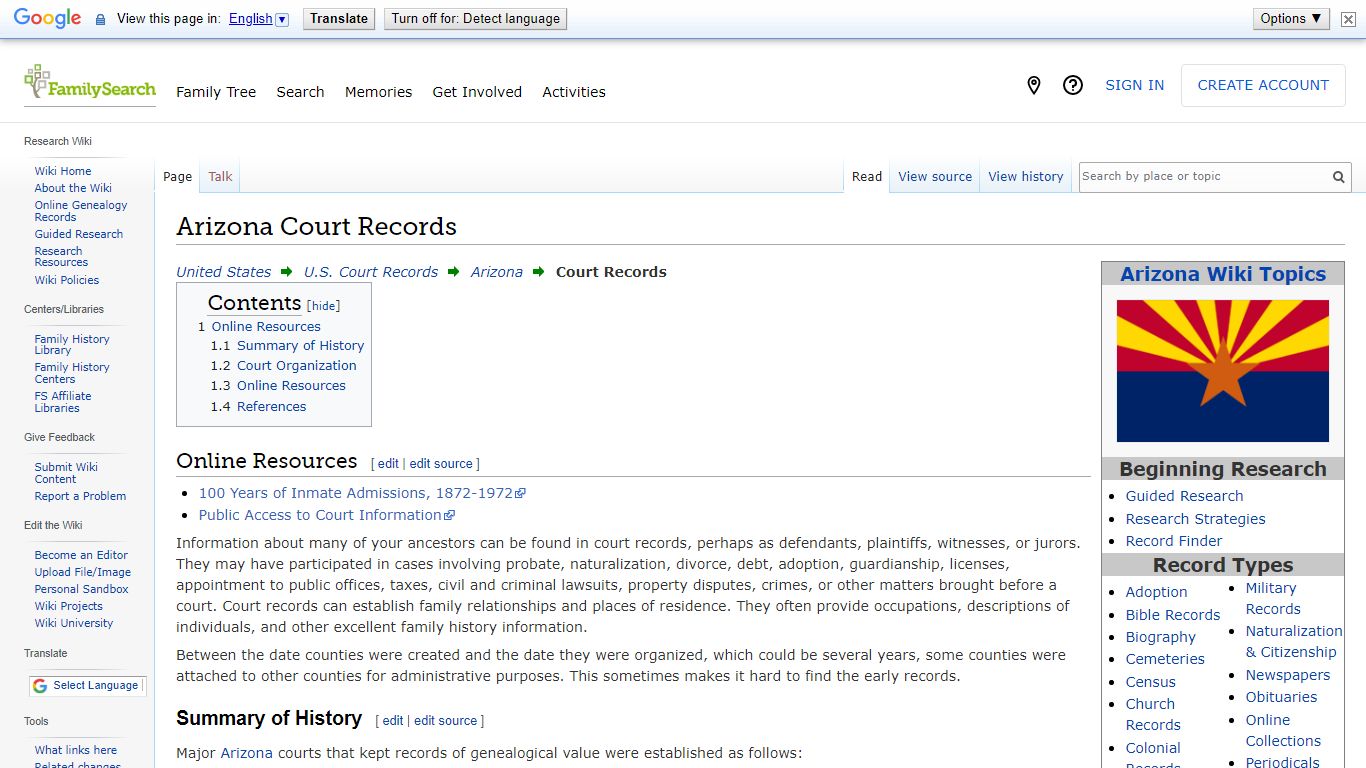Viewport: 1366px width, 768px height.
Task: Select the Read tab
Action: tap(867, 177)
